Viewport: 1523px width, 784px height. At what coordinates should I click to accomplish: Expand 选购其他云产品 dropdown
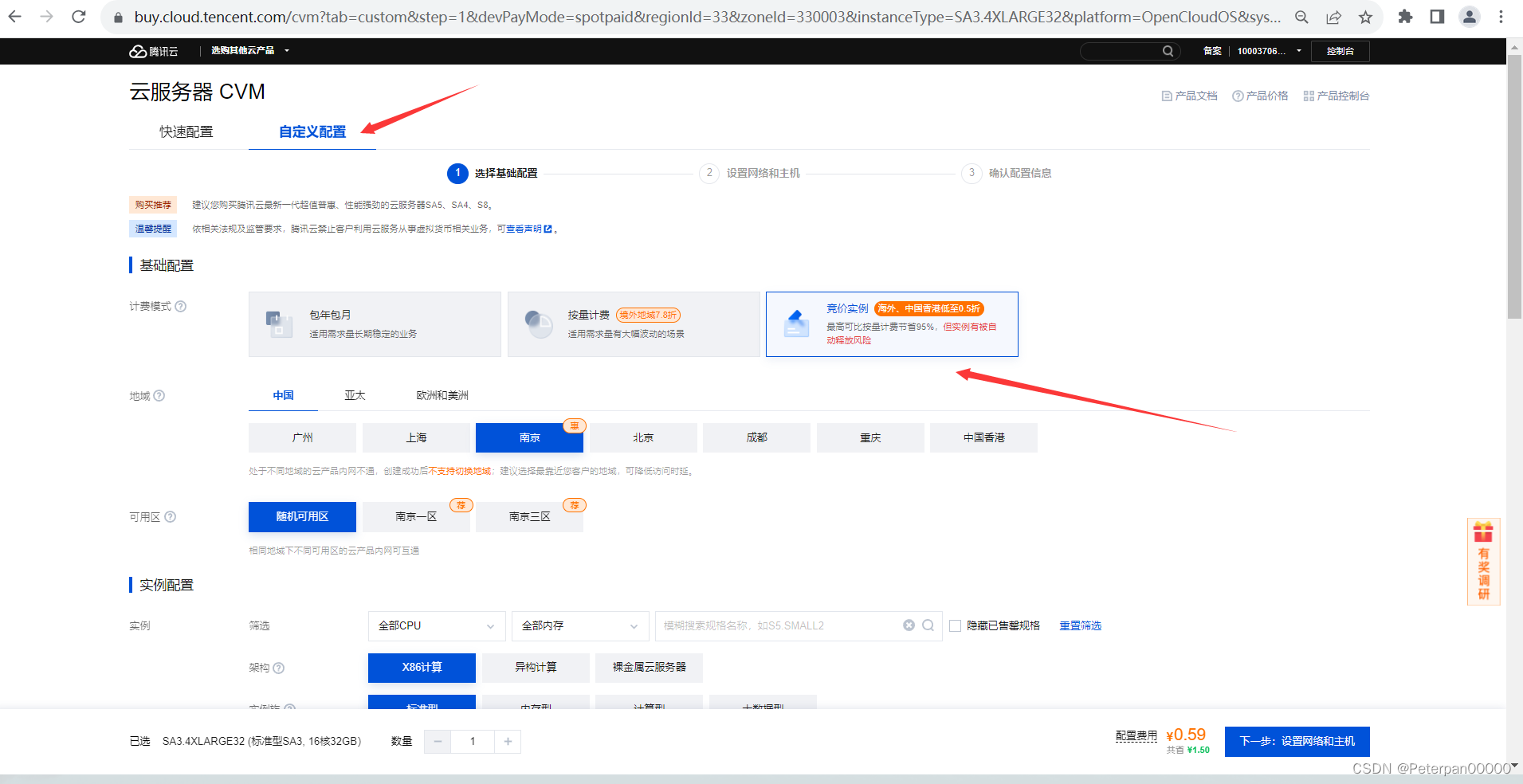pos(249,50)
